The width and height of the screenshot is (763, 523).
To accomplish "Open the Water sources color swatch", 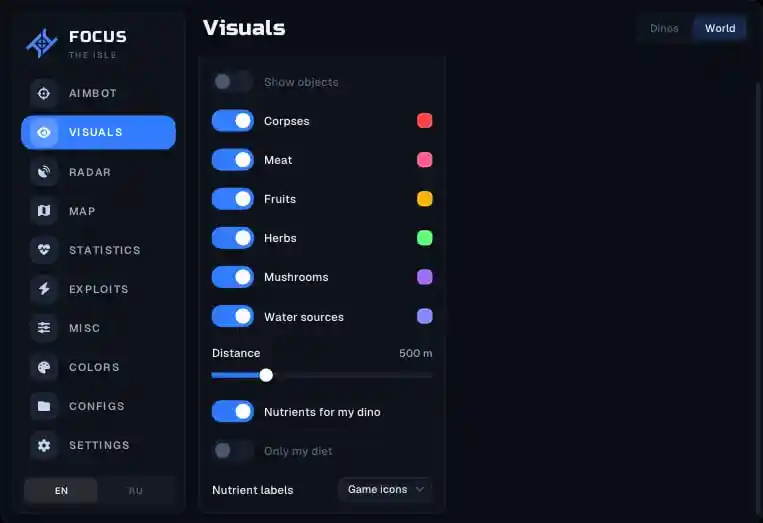I will 425,316.
